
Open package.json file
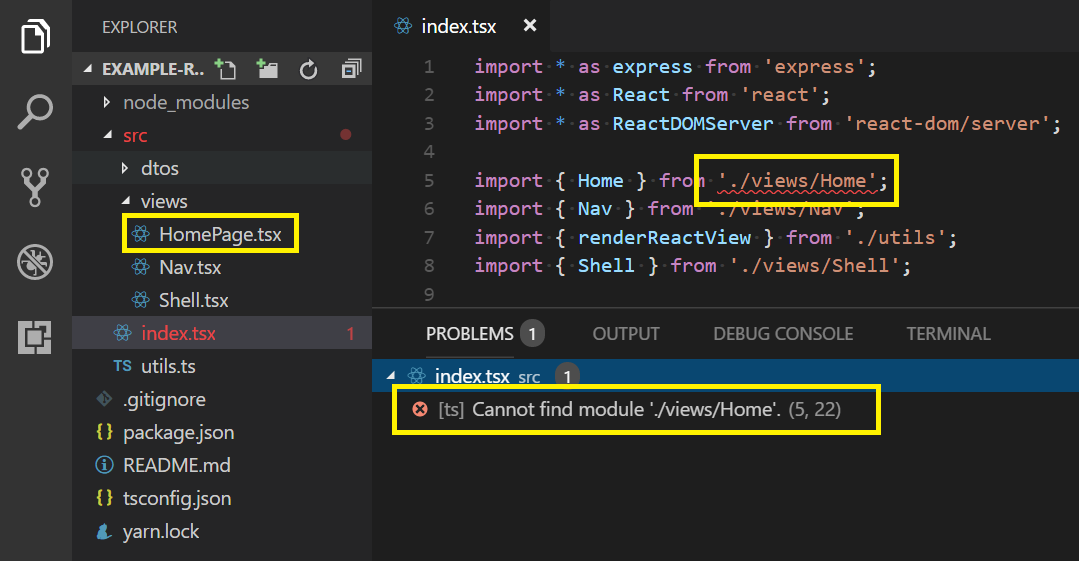click(178, 432)
